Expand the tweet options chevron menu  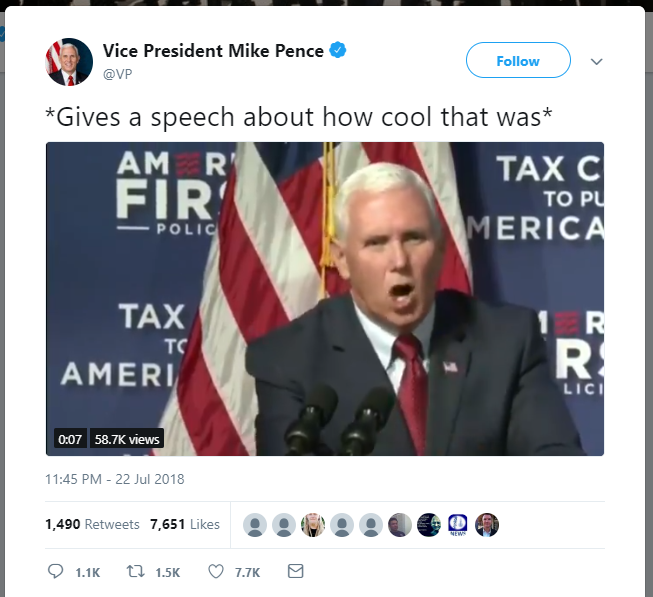pyautogui.click(x=597, y=62)
